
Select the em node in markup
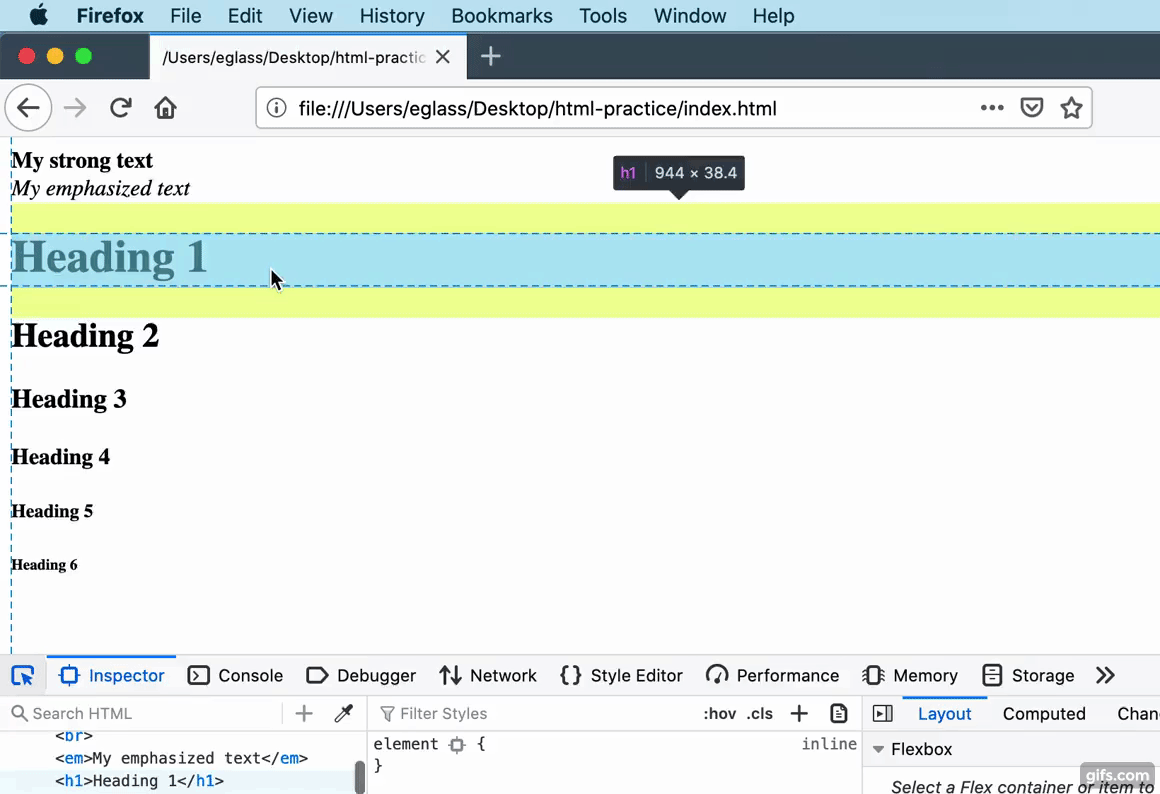[181, 758]
